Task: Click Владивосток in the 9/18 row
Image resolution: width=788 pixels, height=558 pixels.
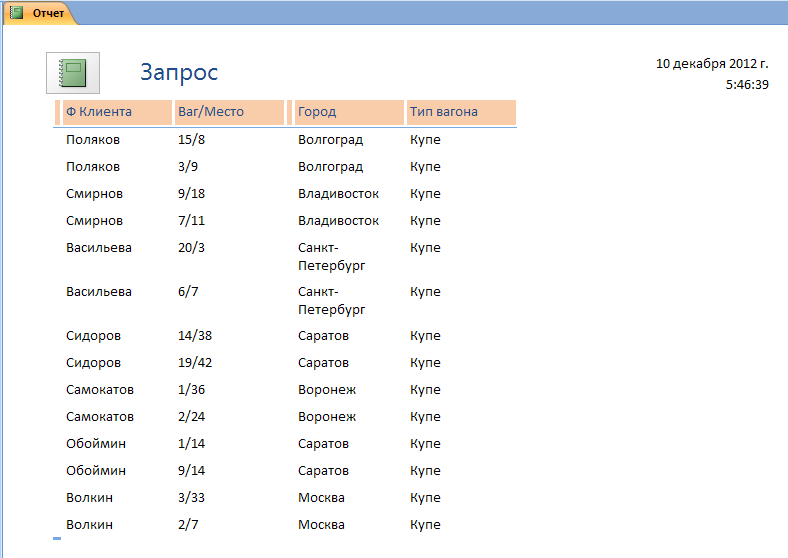Action: point(338,194)
